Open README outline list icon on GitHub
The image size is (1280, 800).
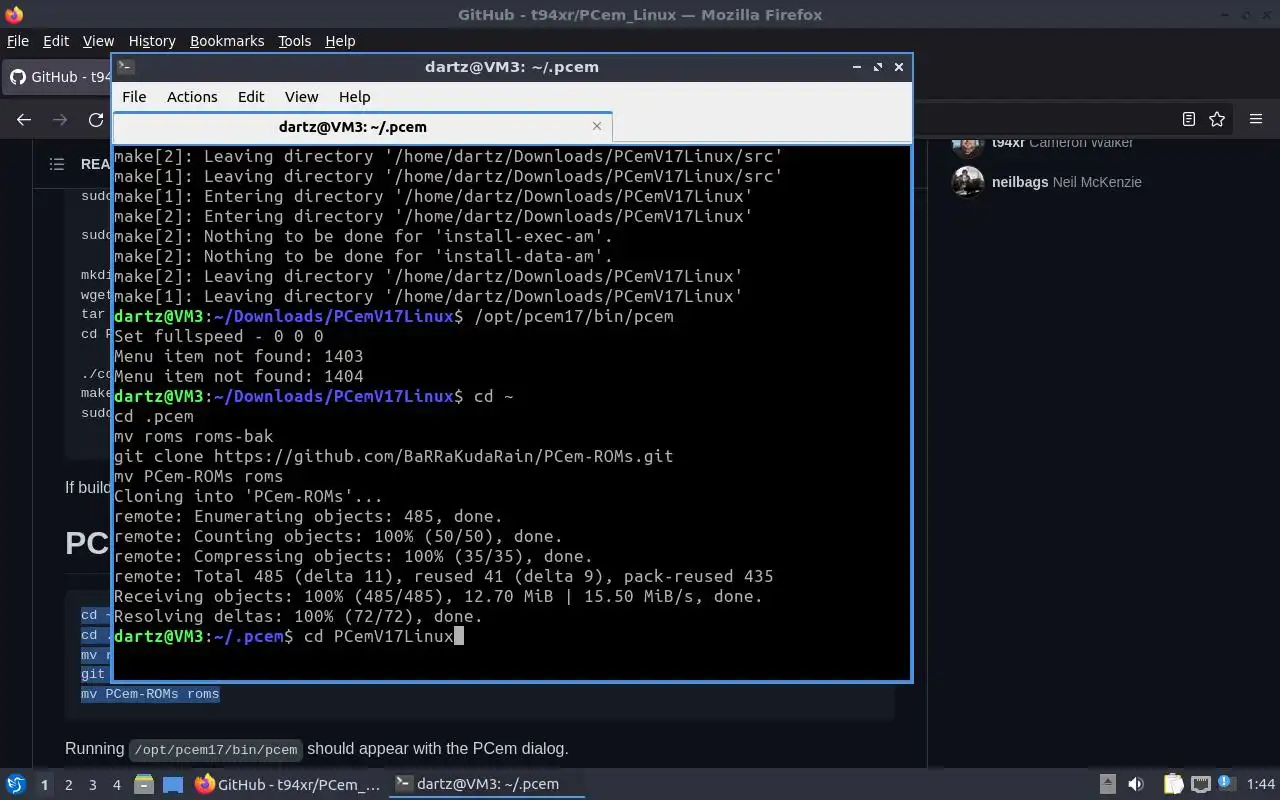click(x=57, y=164)
